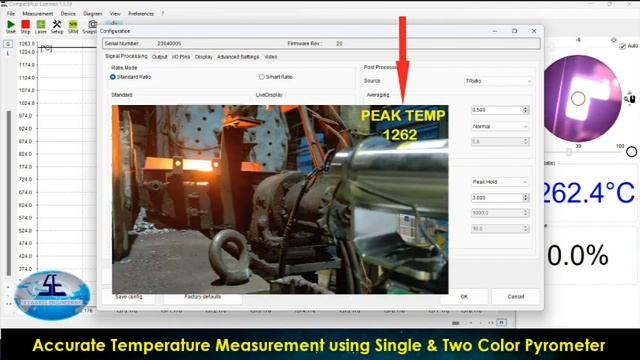The width and height of the screenshot is (640, 360).
Task: Click the 3.000 hold time stepper
Action: (526, 198)
